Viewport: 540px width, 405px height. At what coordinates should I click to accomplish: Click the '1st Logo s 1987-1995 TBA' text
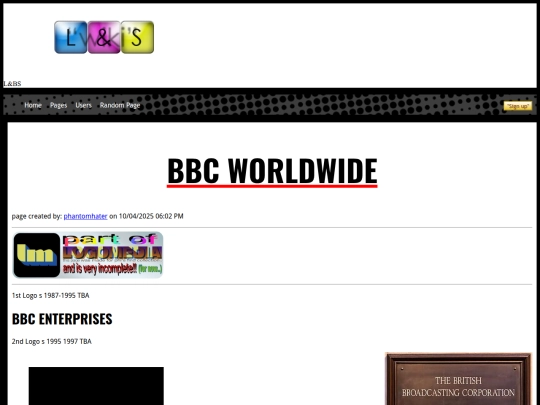point(51,295)
